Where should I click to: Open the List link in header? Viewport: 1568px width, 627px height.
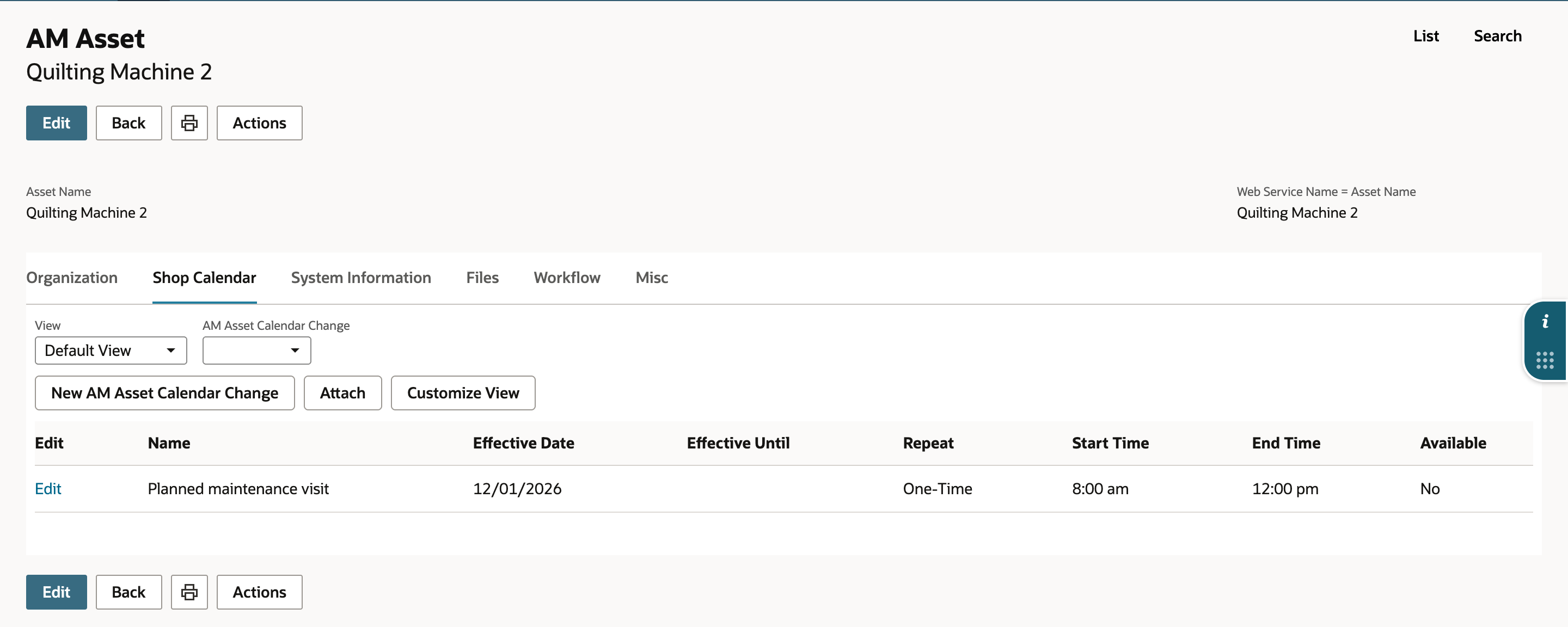click(x=1426, y=36)
